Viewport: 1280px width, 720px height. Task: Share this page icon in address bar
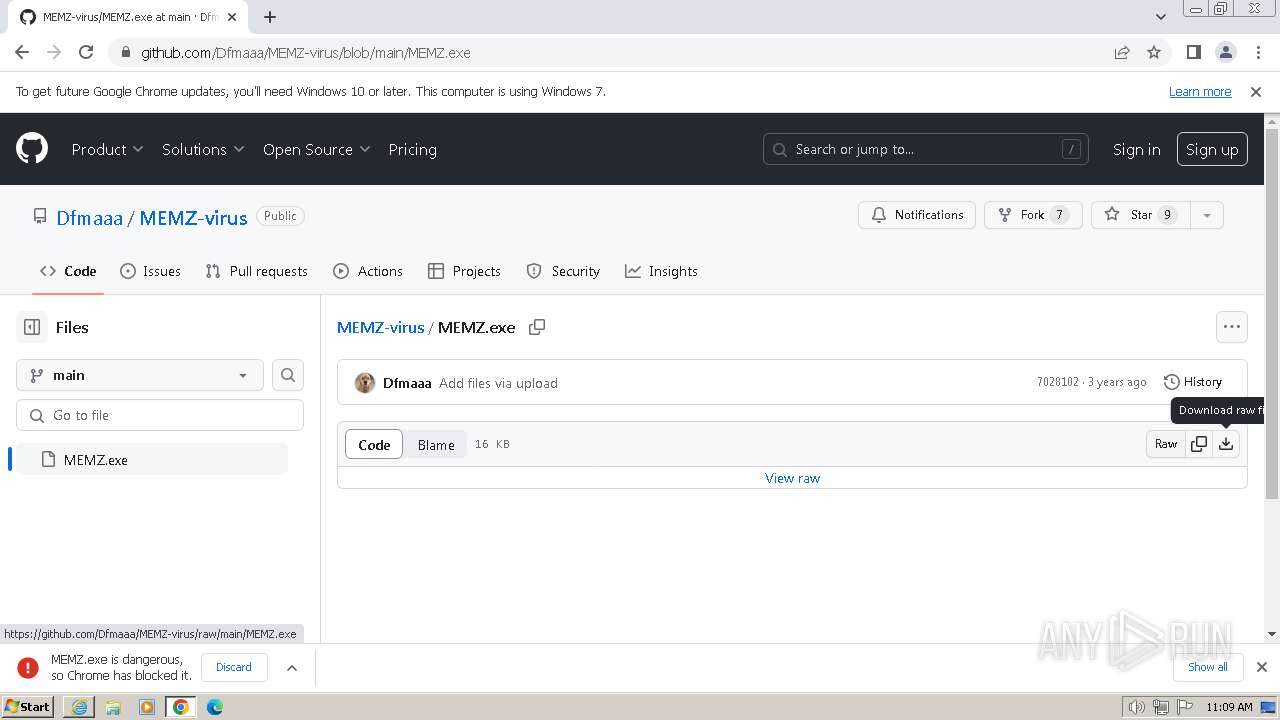[x=1122, y=52]
